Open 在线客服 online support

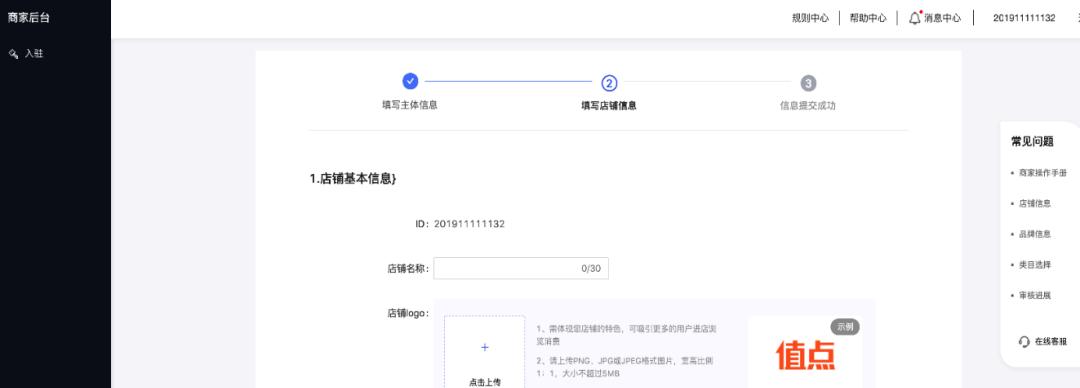tap(1051, 342)
